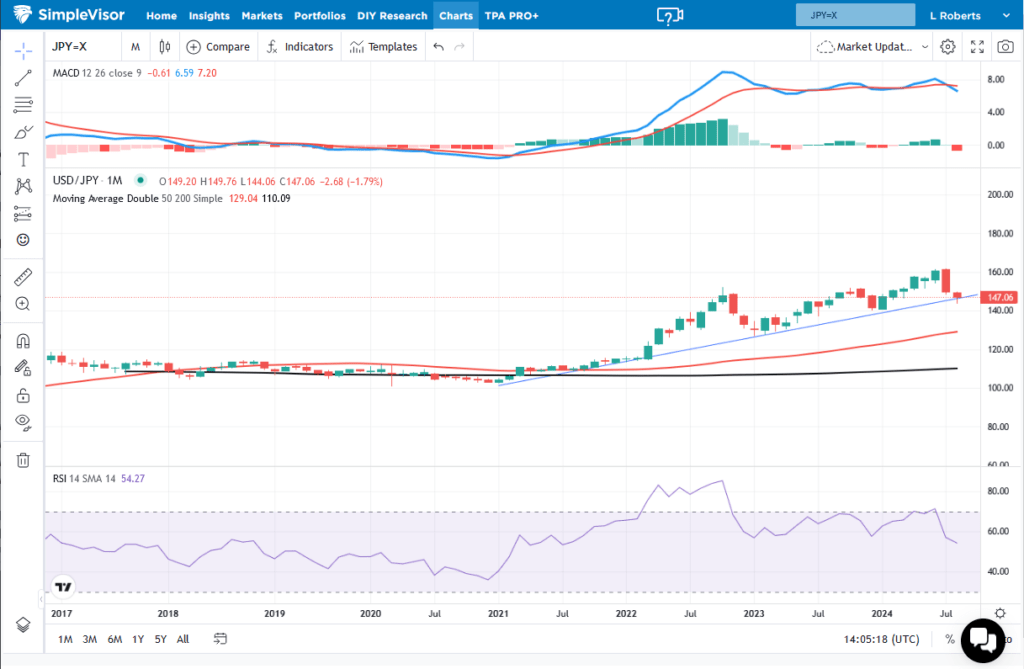Open the text annotation tool

(x=22, y=158)
